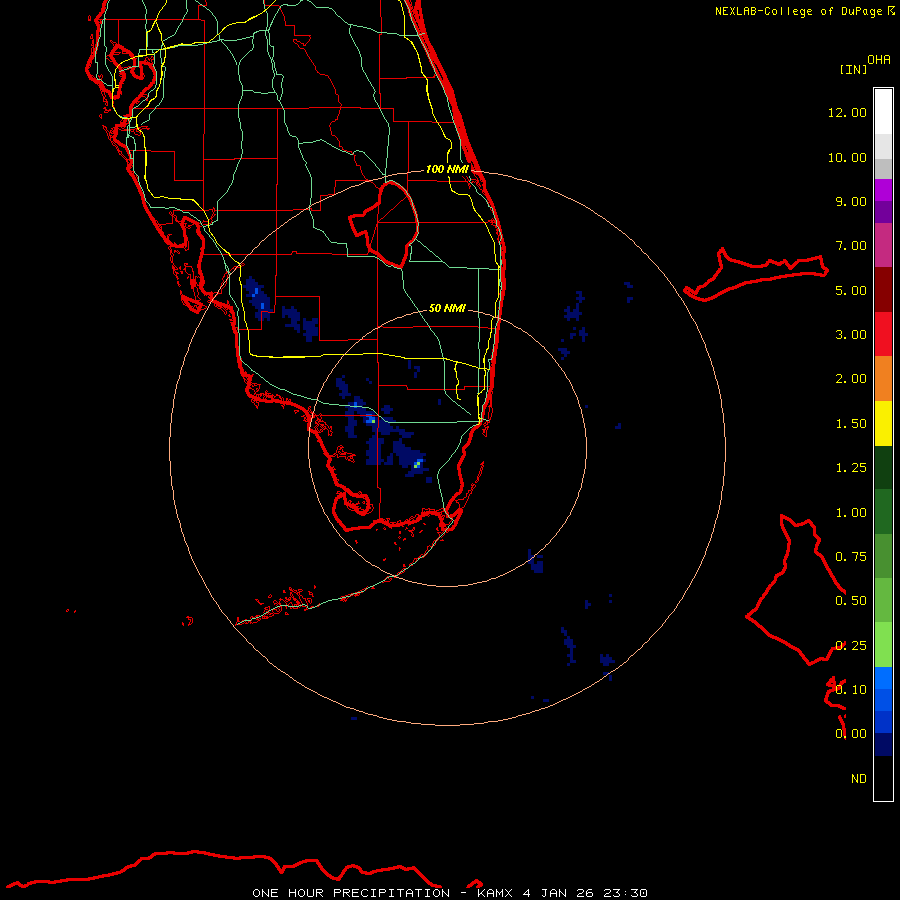Image resolution: width=900 pixels, height=900 pixels.
Task: Select the pale green swatch next to 0.25
Action: 883,645
